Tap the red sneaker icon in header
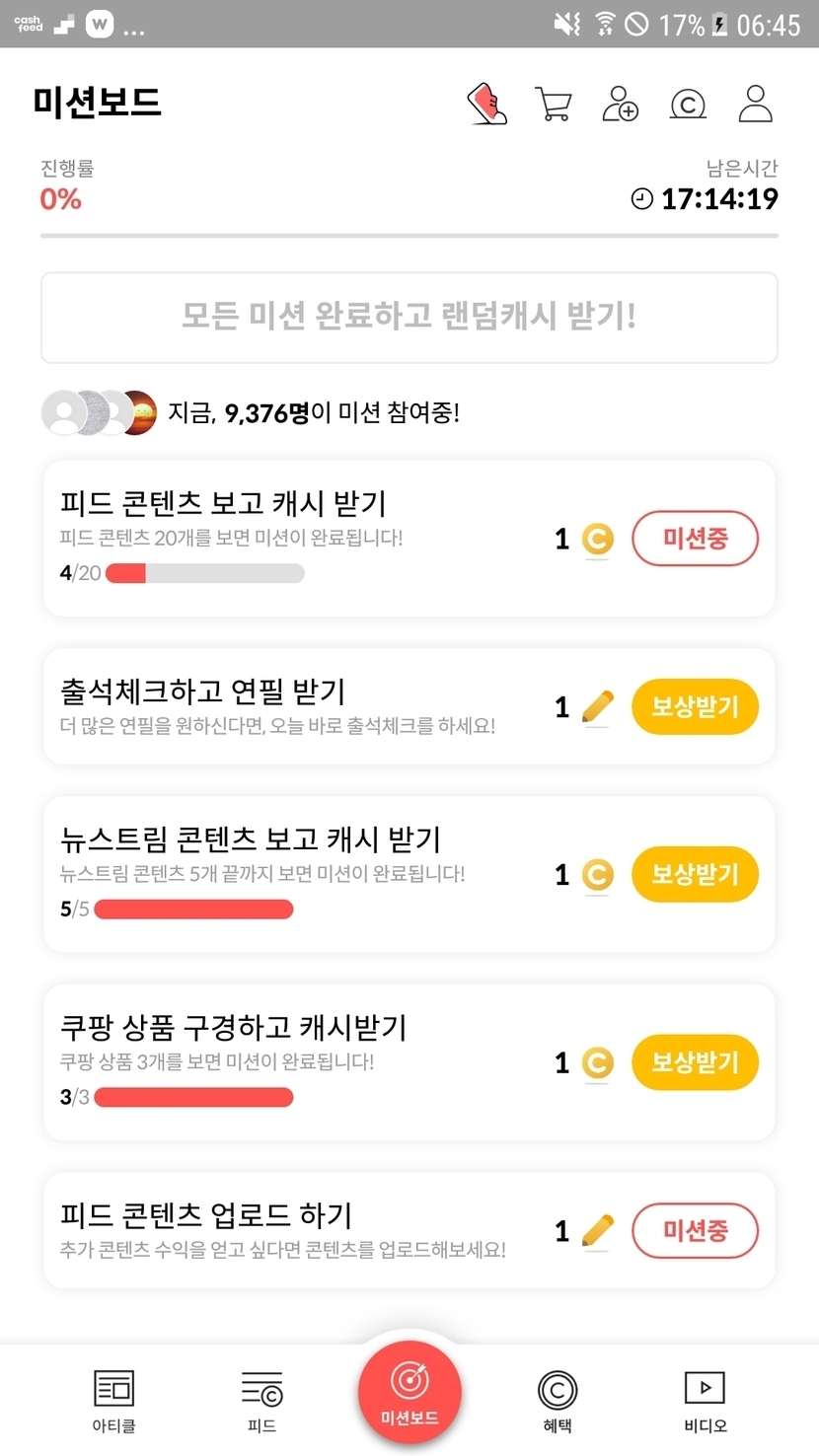819x1456 pixels. point(486,104)
